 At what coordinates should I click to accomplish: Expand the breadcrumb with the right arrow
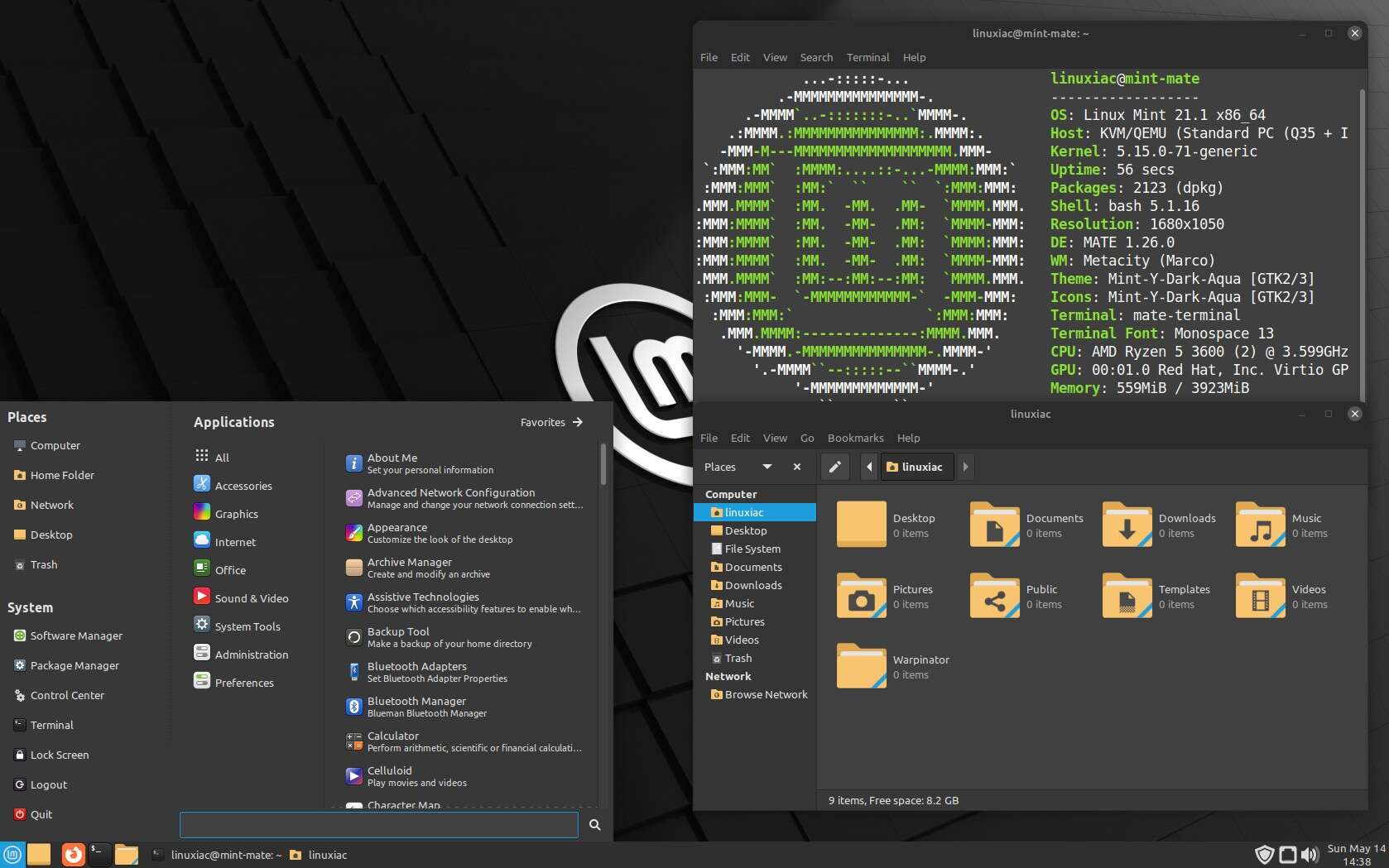click(965, 467)
